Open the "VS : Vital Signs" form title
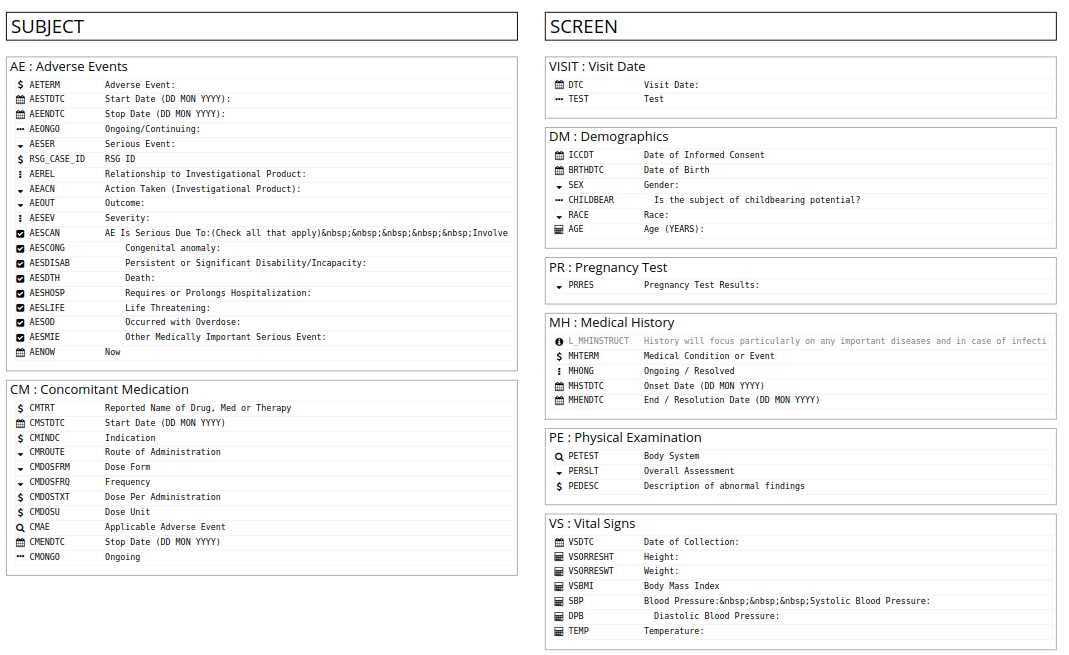Screen dimensions: 1069x655 tap(592, 524)
